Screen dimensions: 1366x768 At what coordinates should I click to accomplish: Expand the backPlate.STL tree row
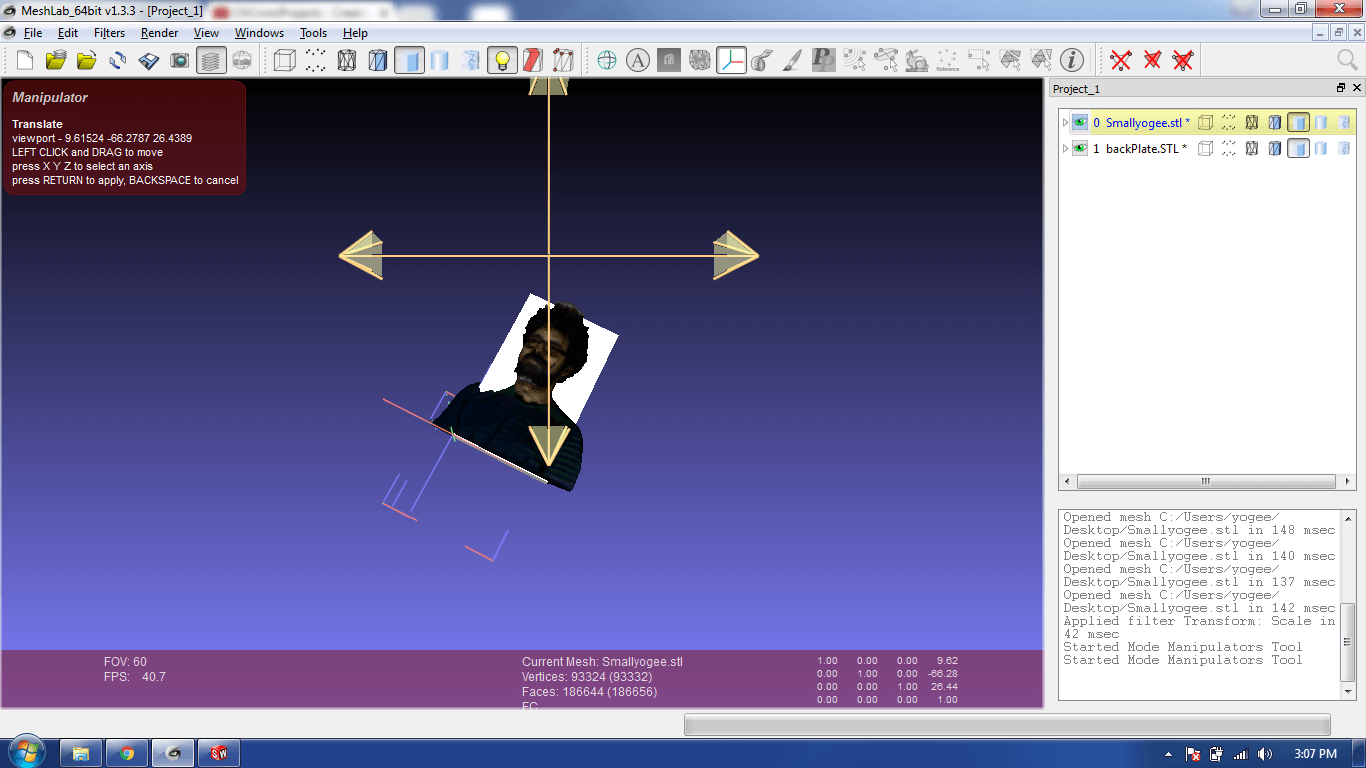coord(1065,149)
